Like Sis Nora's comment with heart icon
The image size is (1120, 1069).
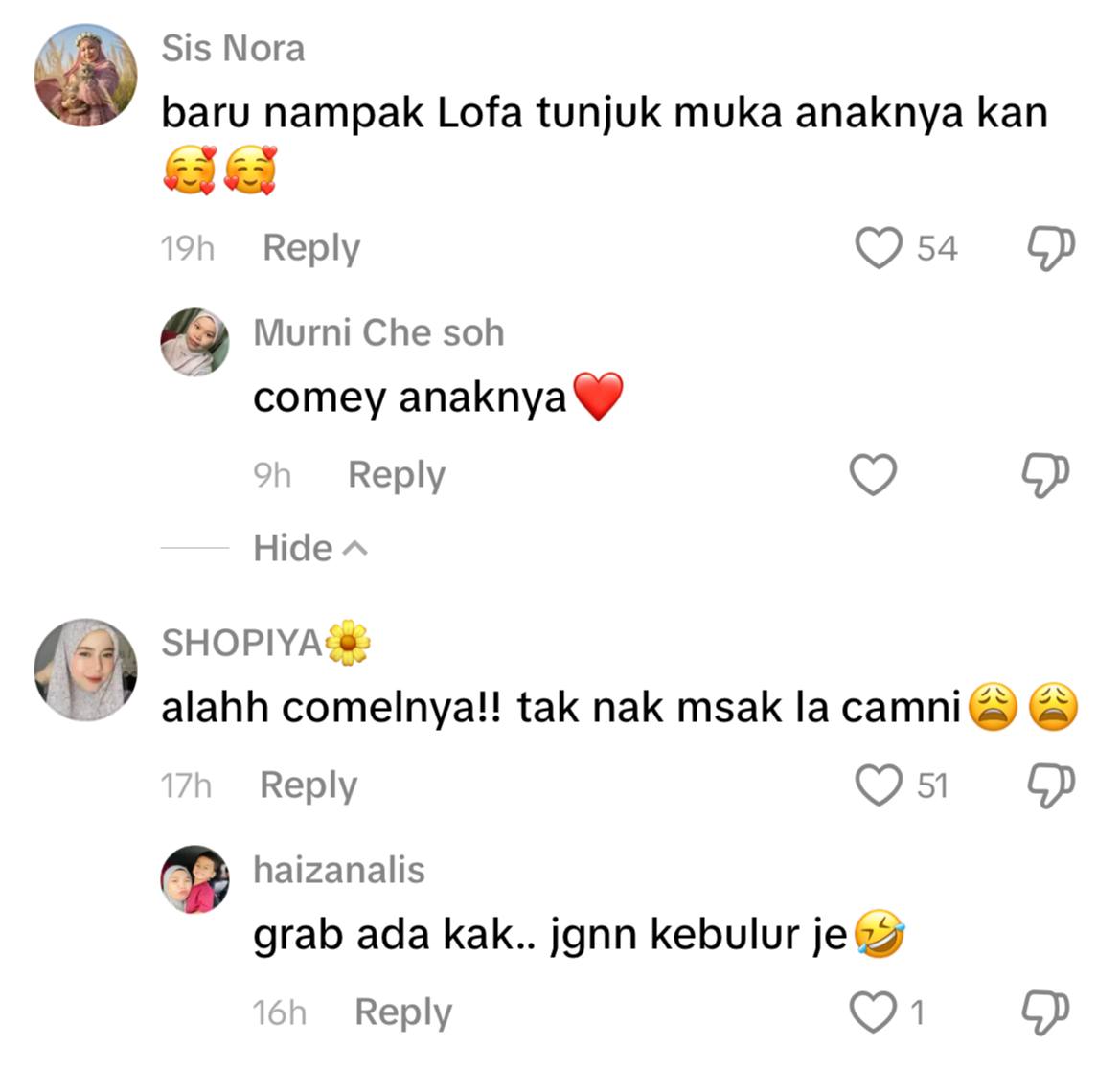coord(879,248)
